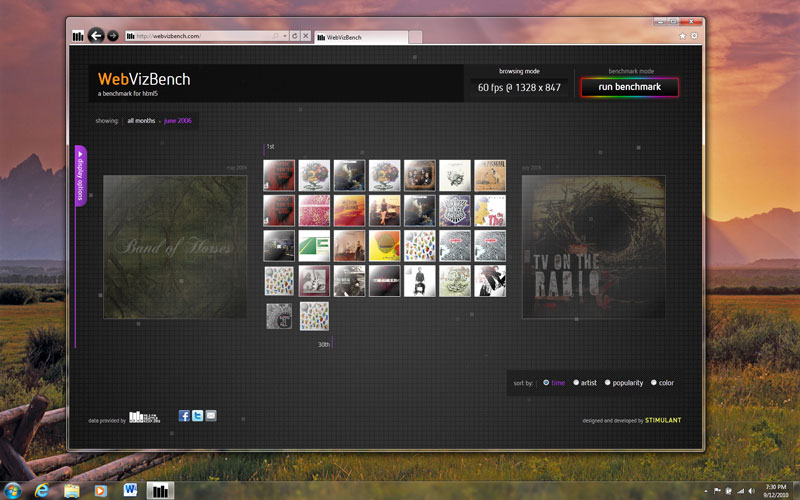The image size is (800, 500).
Task: Expand the display options side panel
Action: (x=80, y=175)
